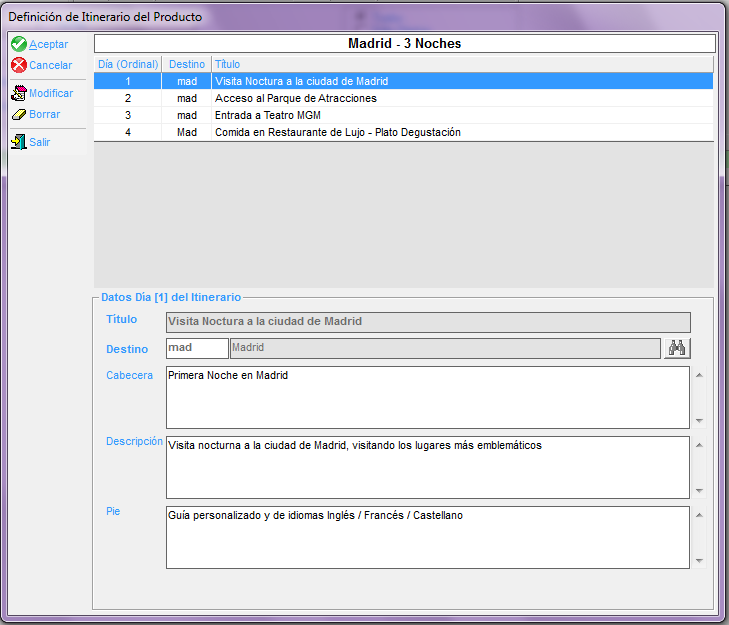The image size is (729, 625).
Task: Focus the Descripción text area
Action: click(428, 467)
